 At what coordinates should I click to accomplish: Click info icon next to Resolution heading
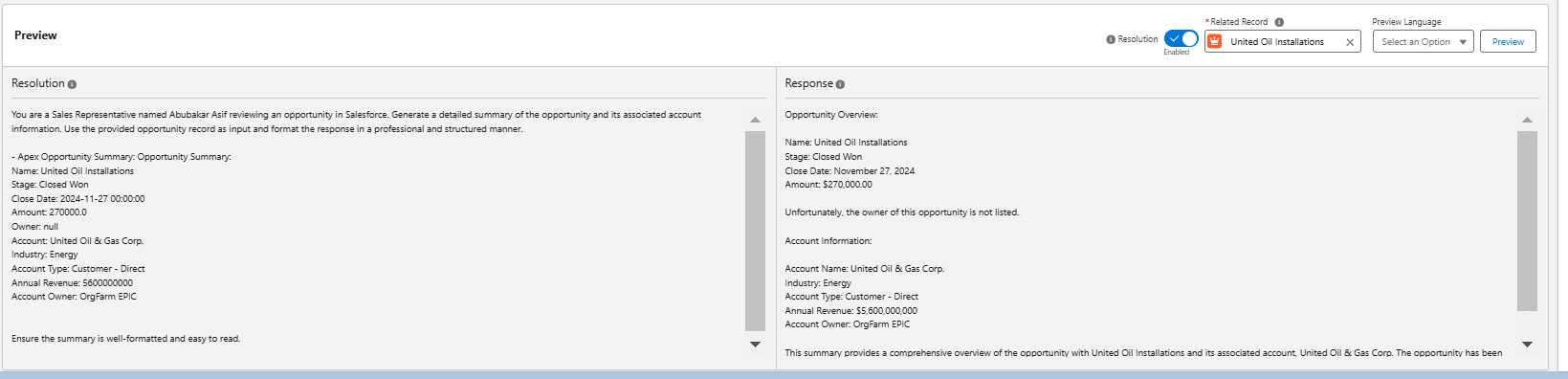[73, 84]
